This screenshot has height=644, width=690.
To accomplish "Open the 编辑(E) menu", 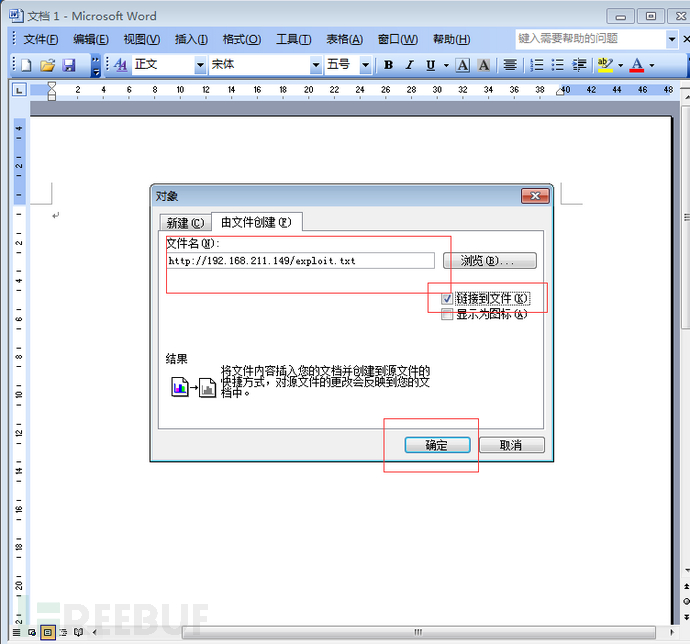I will point(91,40).
